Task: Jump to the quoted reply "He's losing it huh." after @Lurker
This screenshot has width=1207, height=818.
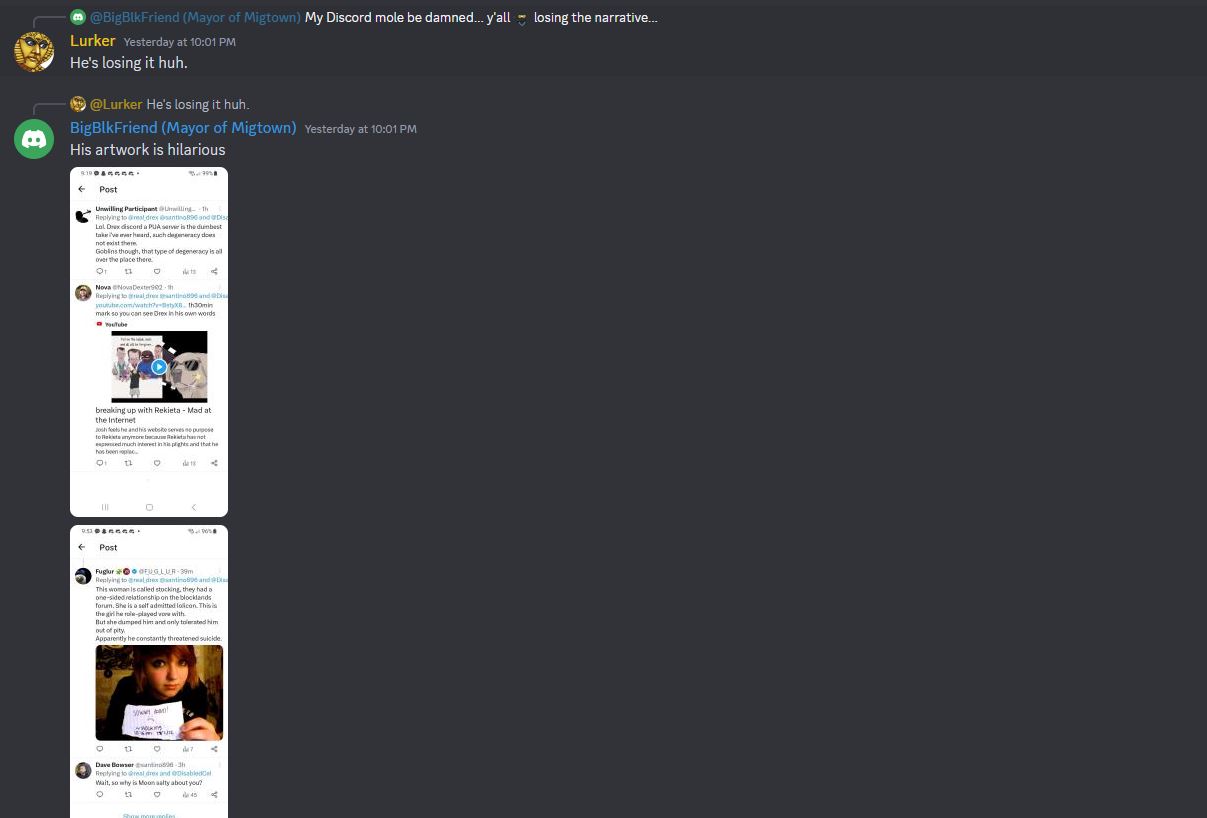Action: pos(198,105)
